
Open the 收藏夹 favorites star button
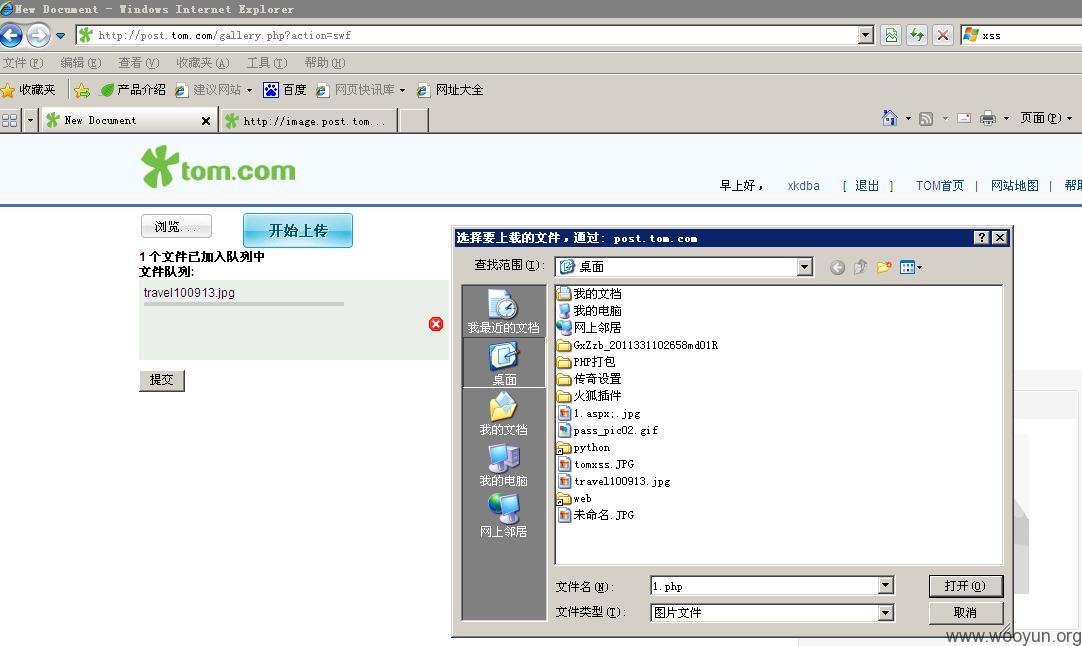(28, 90)
